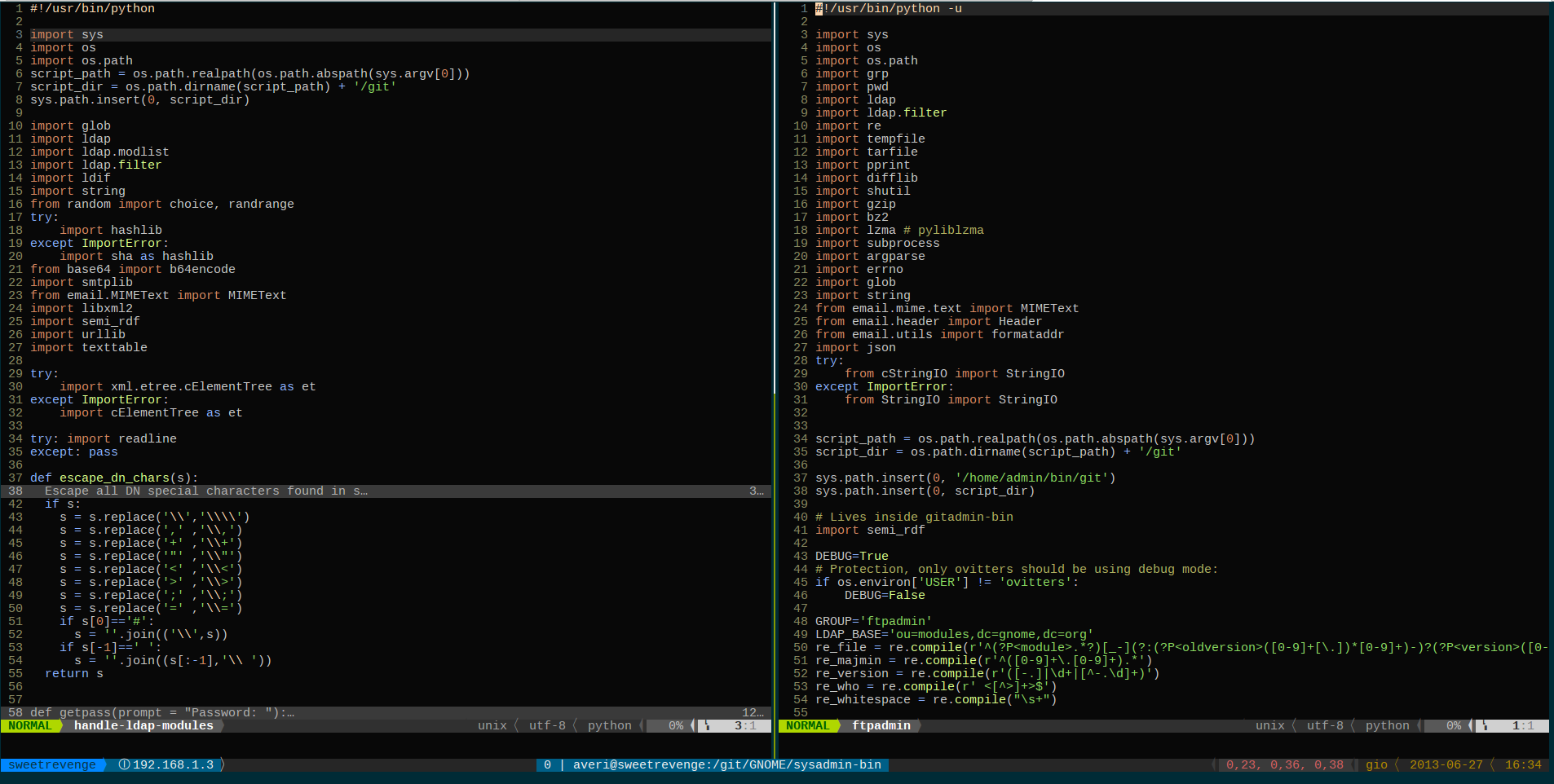
Task: Click 'def escape_dn_chars(s):' definition line
Action: tap(114, 478)
